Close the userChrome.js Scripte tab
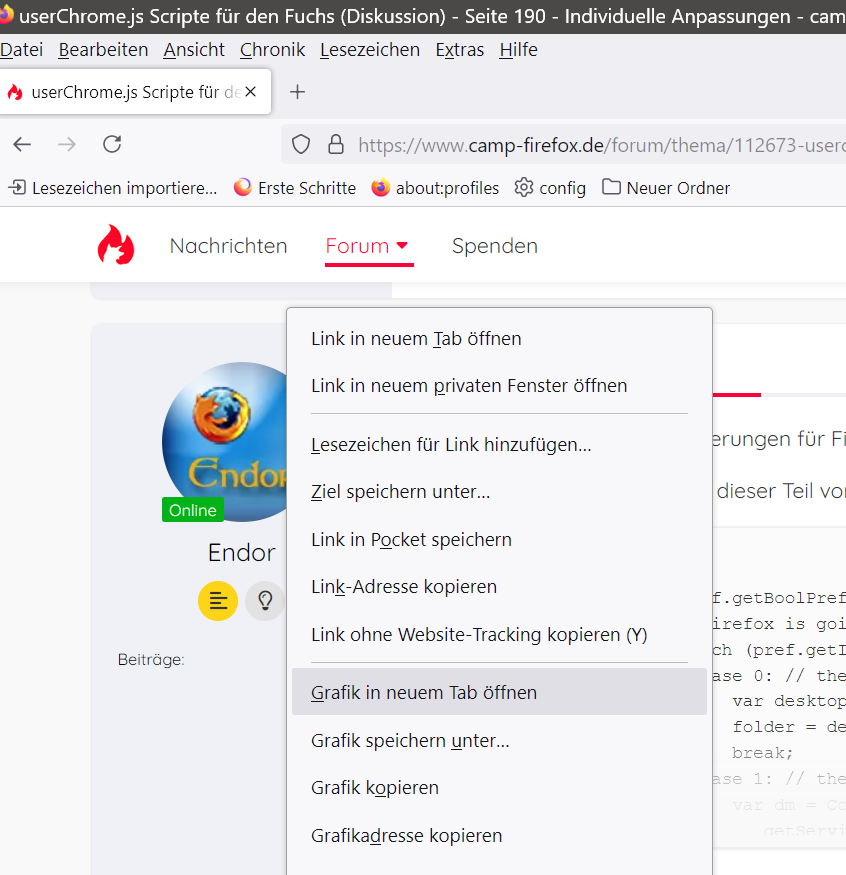Image resolution: width=846 pixels, height=875 pixels. coord(251,92)
